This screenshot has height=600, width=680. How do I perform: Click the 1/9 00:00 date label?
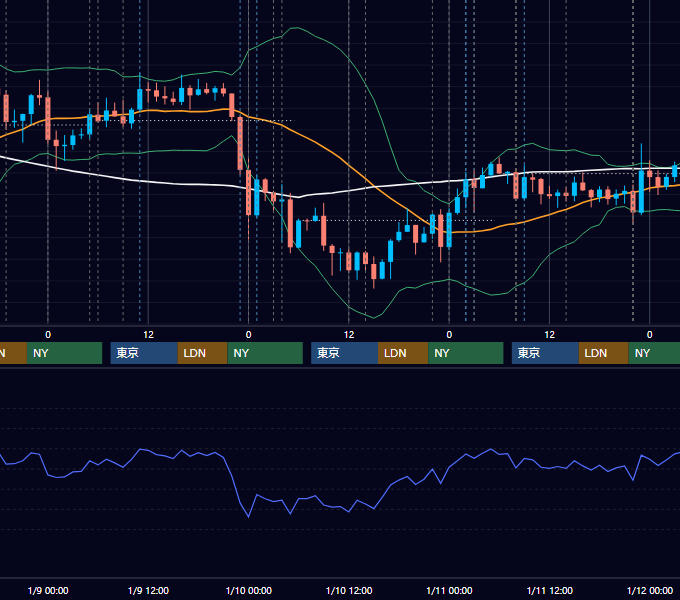[48, 590]
